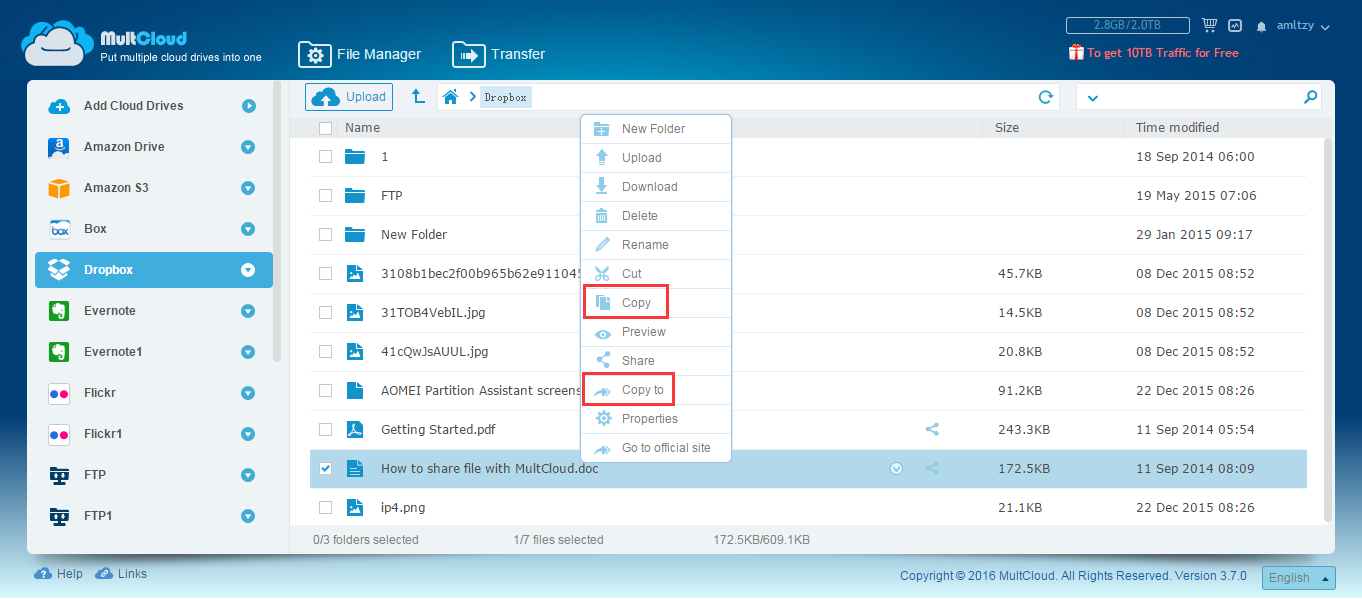Check the box for Getting Started.pdf
1362x599 pixels.
click(325, 430)
